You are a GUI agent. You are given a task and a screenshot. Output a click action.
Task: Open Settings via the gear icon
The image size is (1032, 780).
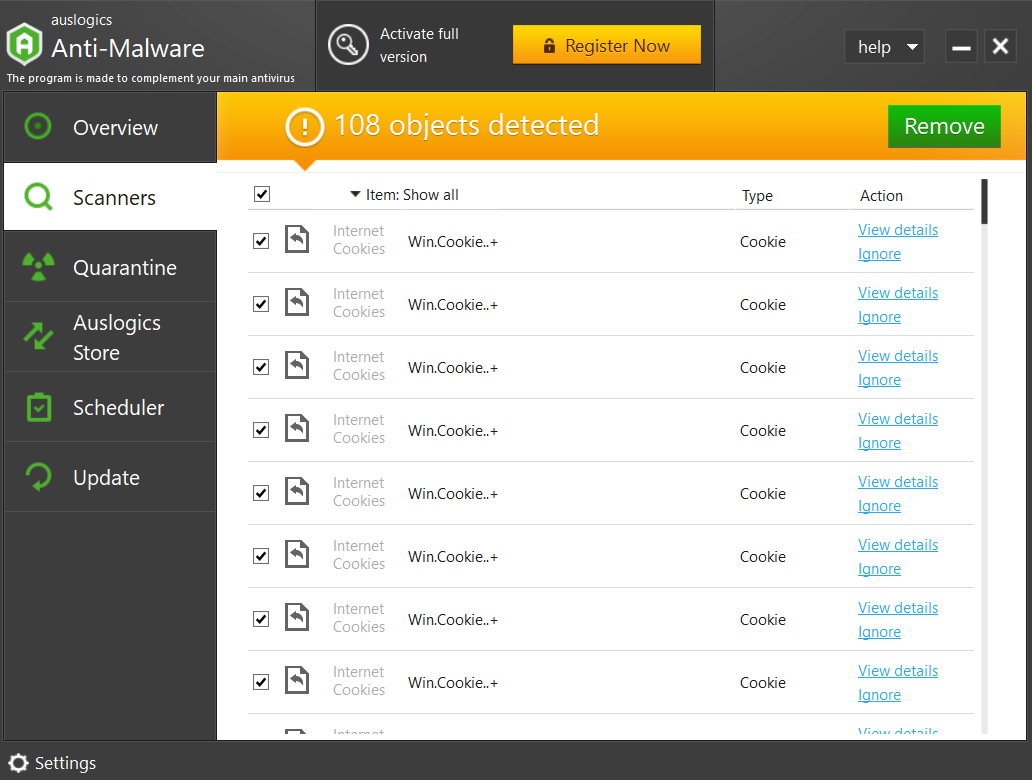(18, 763)
